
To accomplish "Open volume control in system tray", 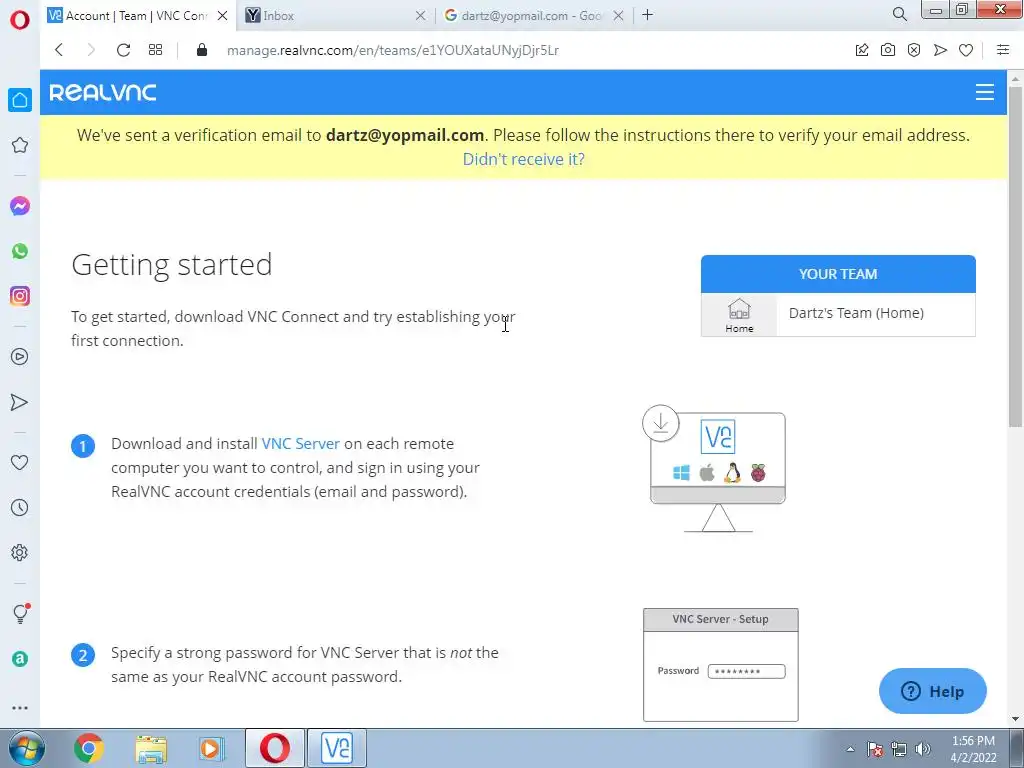I will (923, 749).
